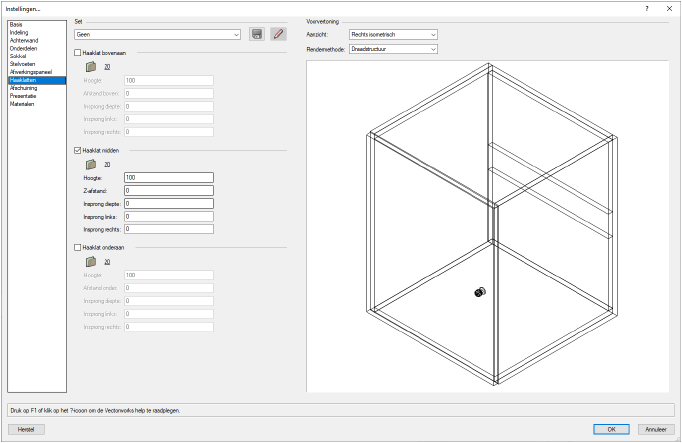682x443 pixels.
Task: Click the save set disk icon
Action: 257,34
